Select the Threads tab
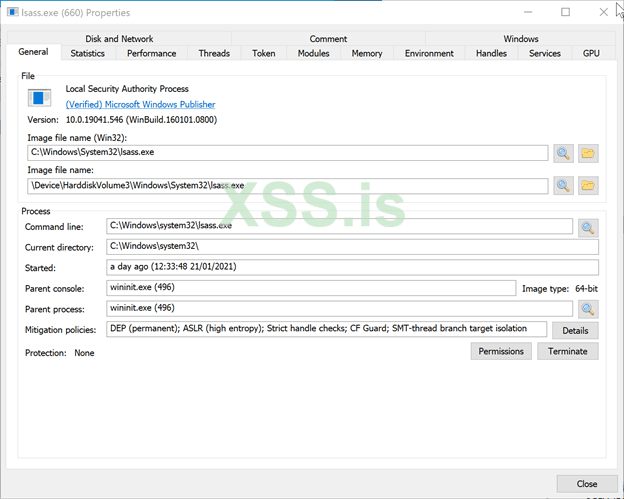 214,53
